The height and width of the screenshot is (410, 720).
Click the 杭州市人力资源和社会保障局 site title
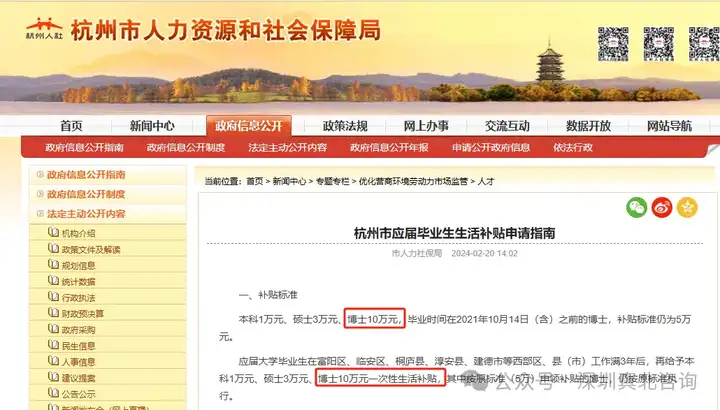(x=225, y=30)
